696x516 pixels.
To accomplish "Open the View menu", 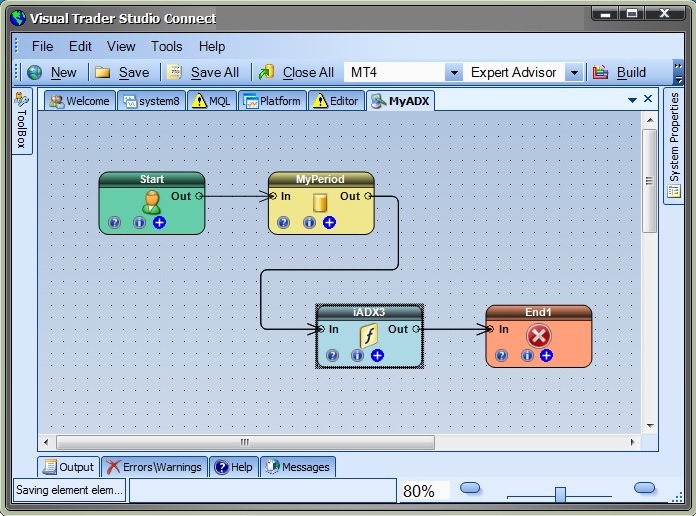I will (x=121, y=46).
